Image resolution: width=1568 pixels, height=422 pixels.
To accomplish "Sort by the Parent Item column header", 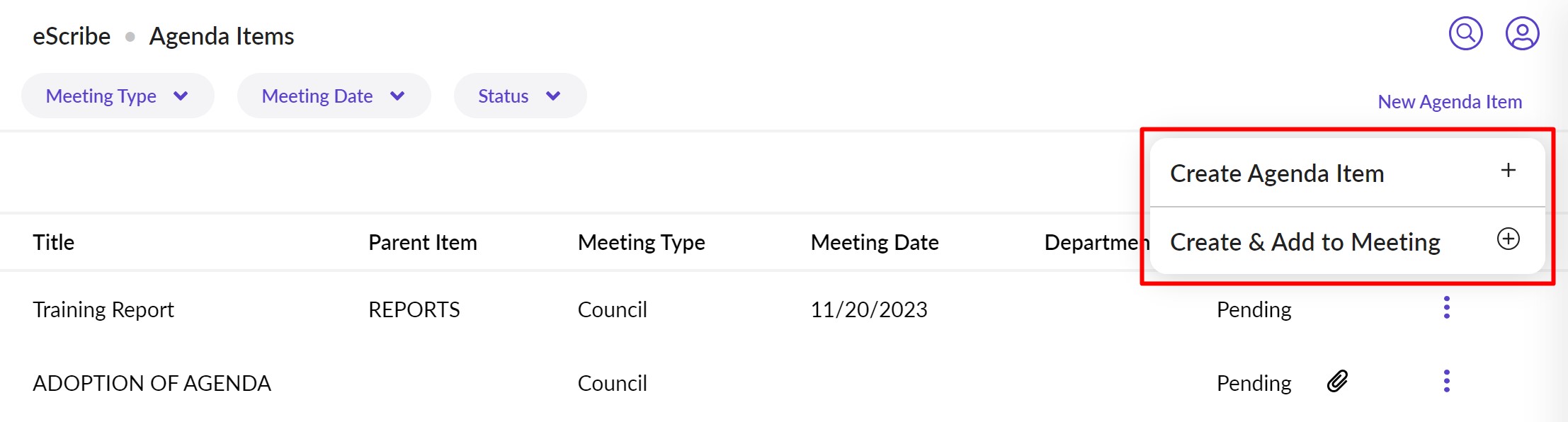I will 422,243.
